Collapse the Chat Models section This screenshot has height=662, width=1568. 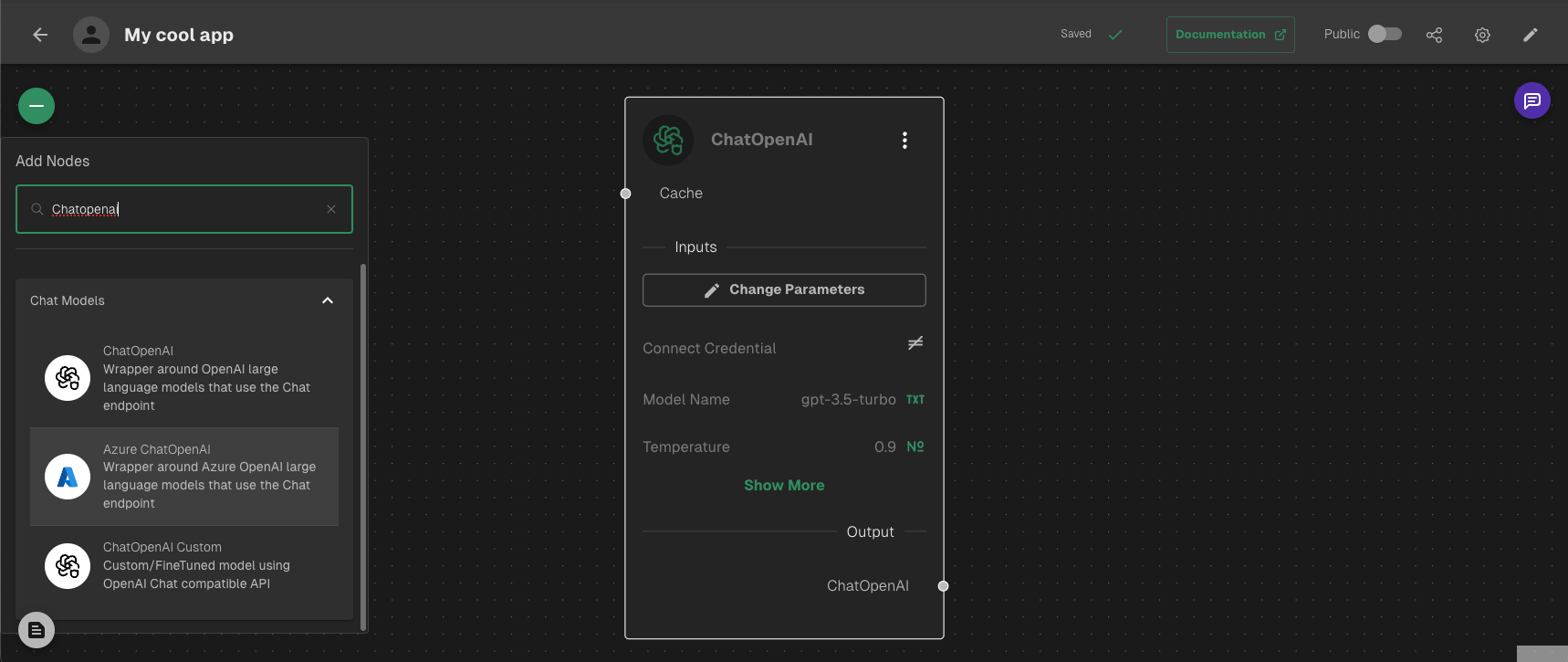tap(327, 300)
